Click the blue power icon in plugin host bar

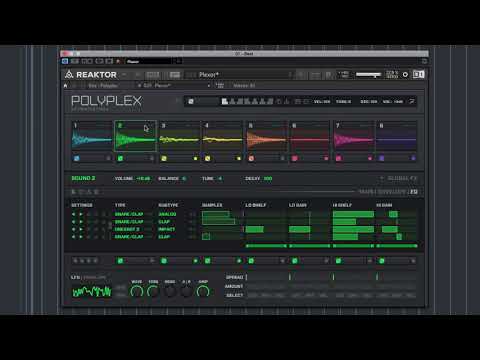(x=65, y=61)
